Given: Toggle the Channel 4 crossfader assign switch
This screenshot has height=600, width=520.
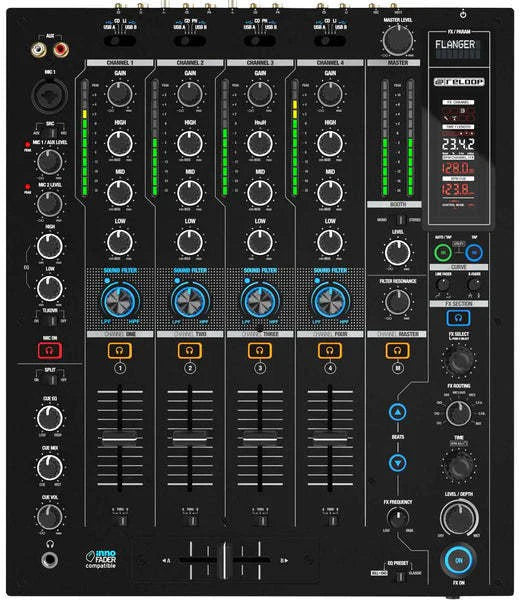Looking at the screenshot, I should (x=331, y=520).
